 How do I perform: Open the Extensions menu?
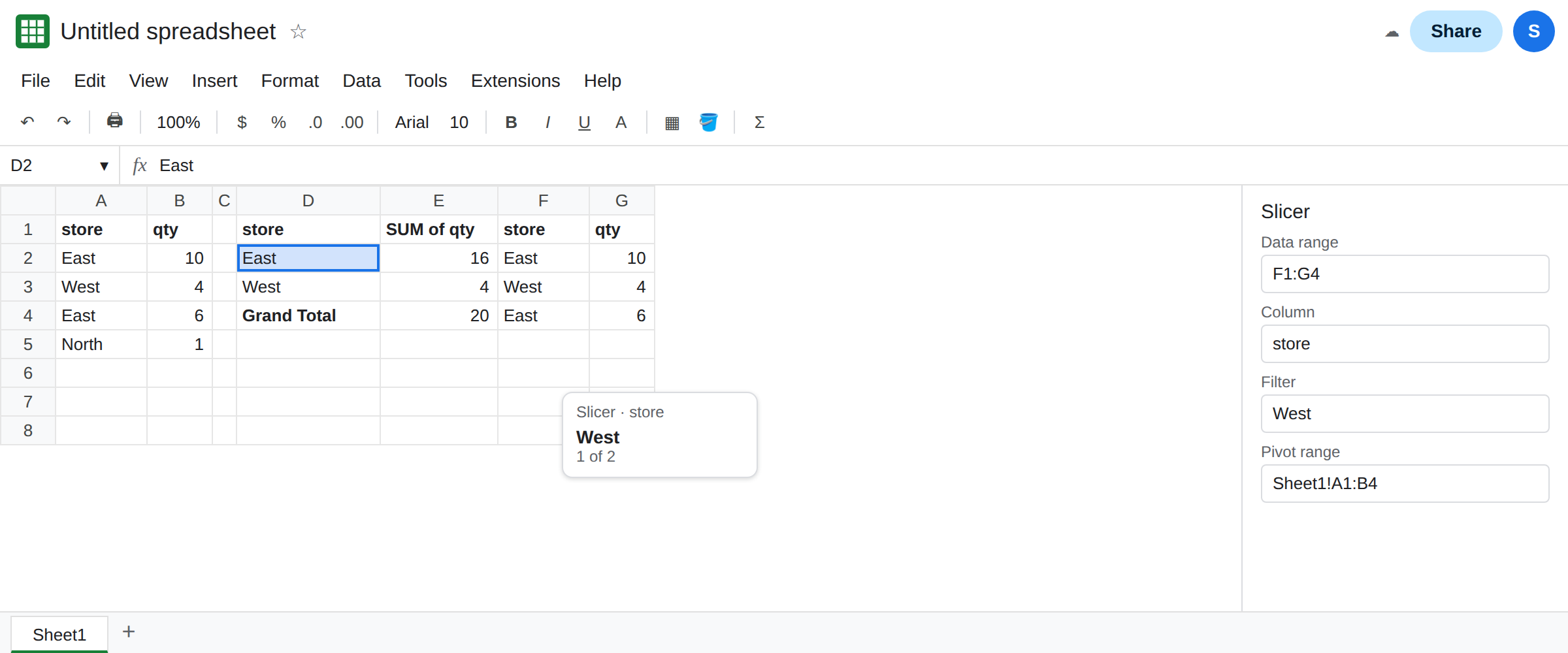pos(515,80)
